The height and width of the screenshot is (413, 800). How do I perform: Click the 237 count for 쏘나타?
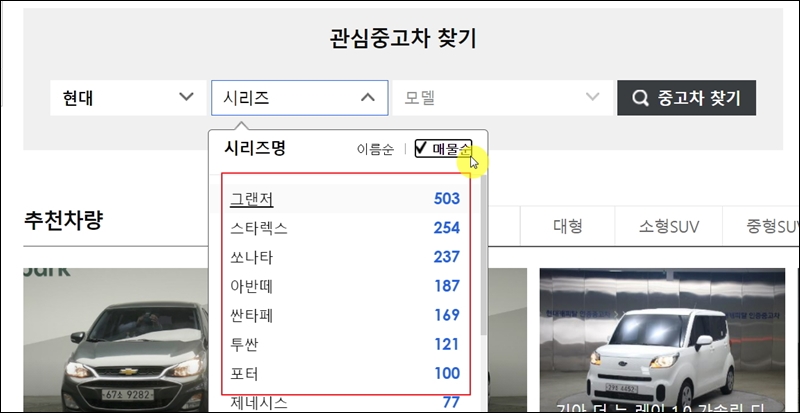coord(447,257)
